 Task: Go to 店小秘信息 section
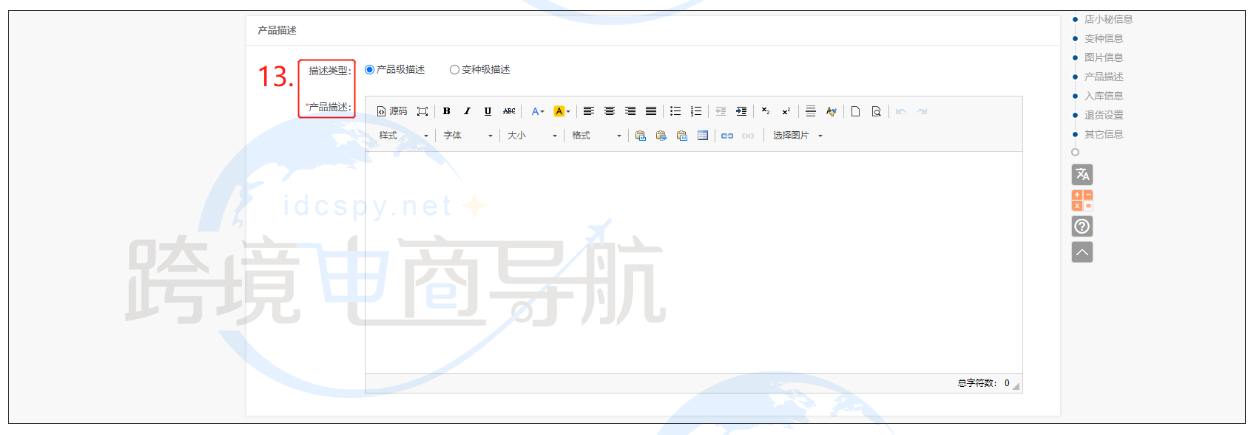pyautogui.click(x=1108, y=19)
